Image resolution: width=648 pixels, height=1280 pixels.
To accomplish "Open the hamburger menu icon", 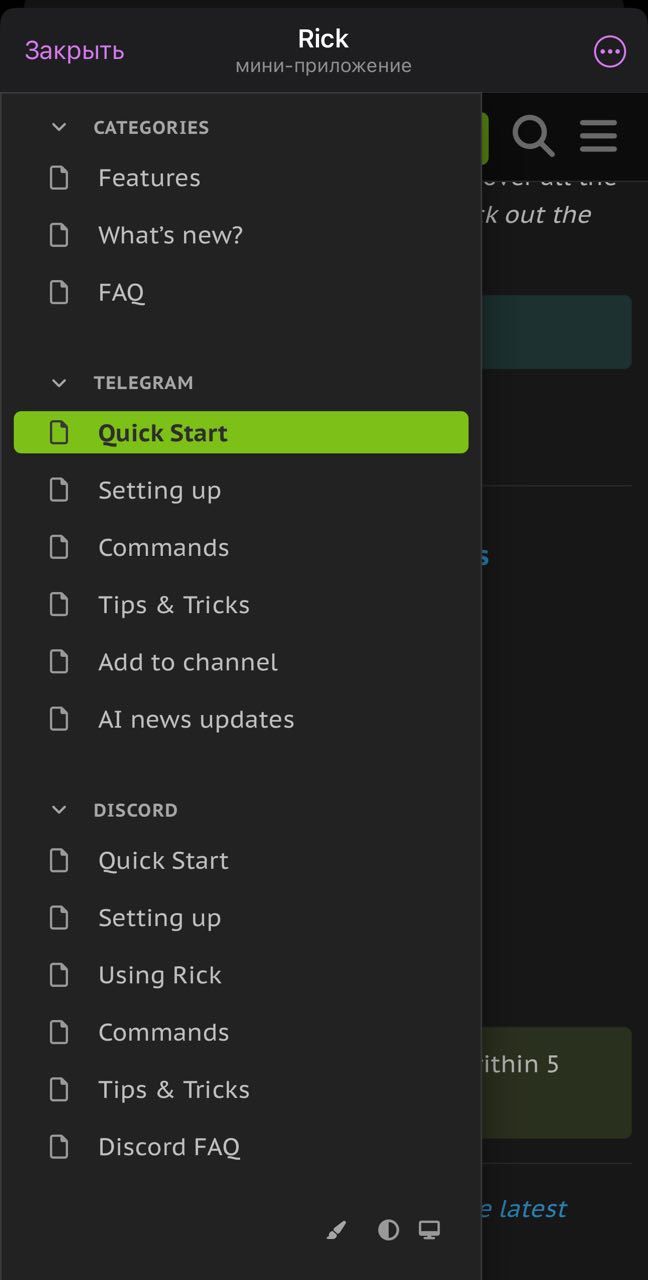I will click(597, 137).
